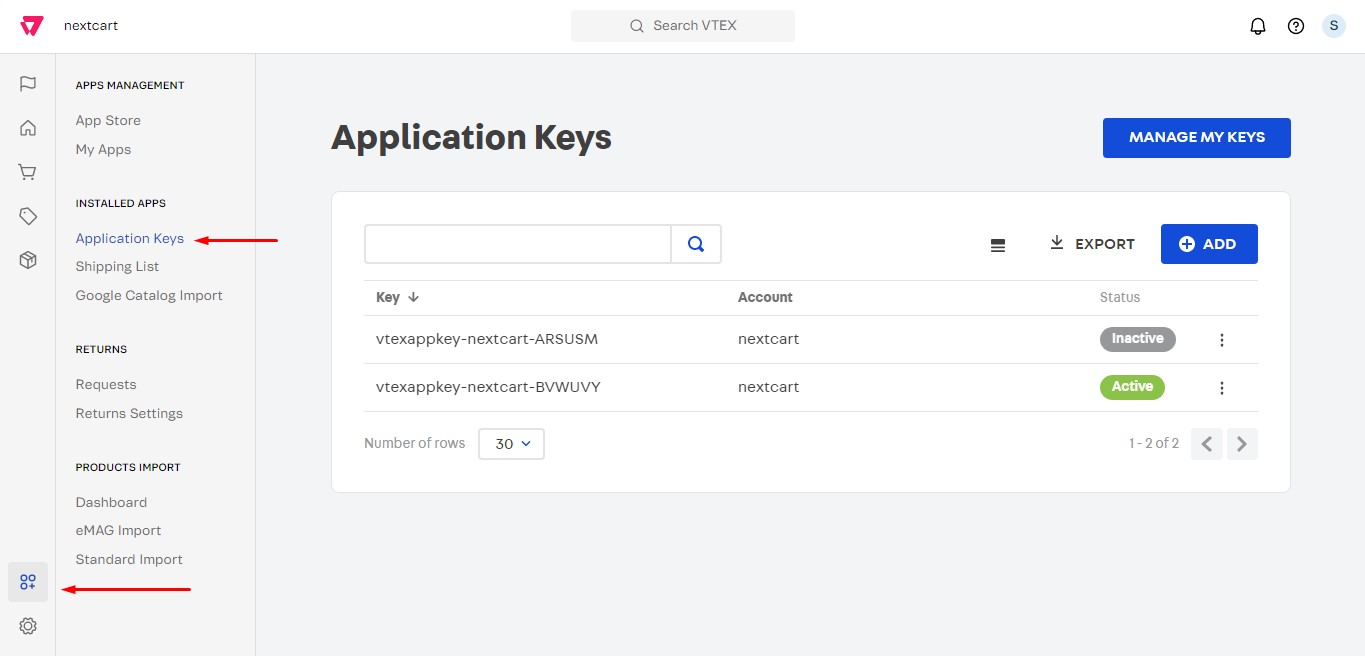
Task: Click account cell in the ARSUSM row
Action: [768, 339]
